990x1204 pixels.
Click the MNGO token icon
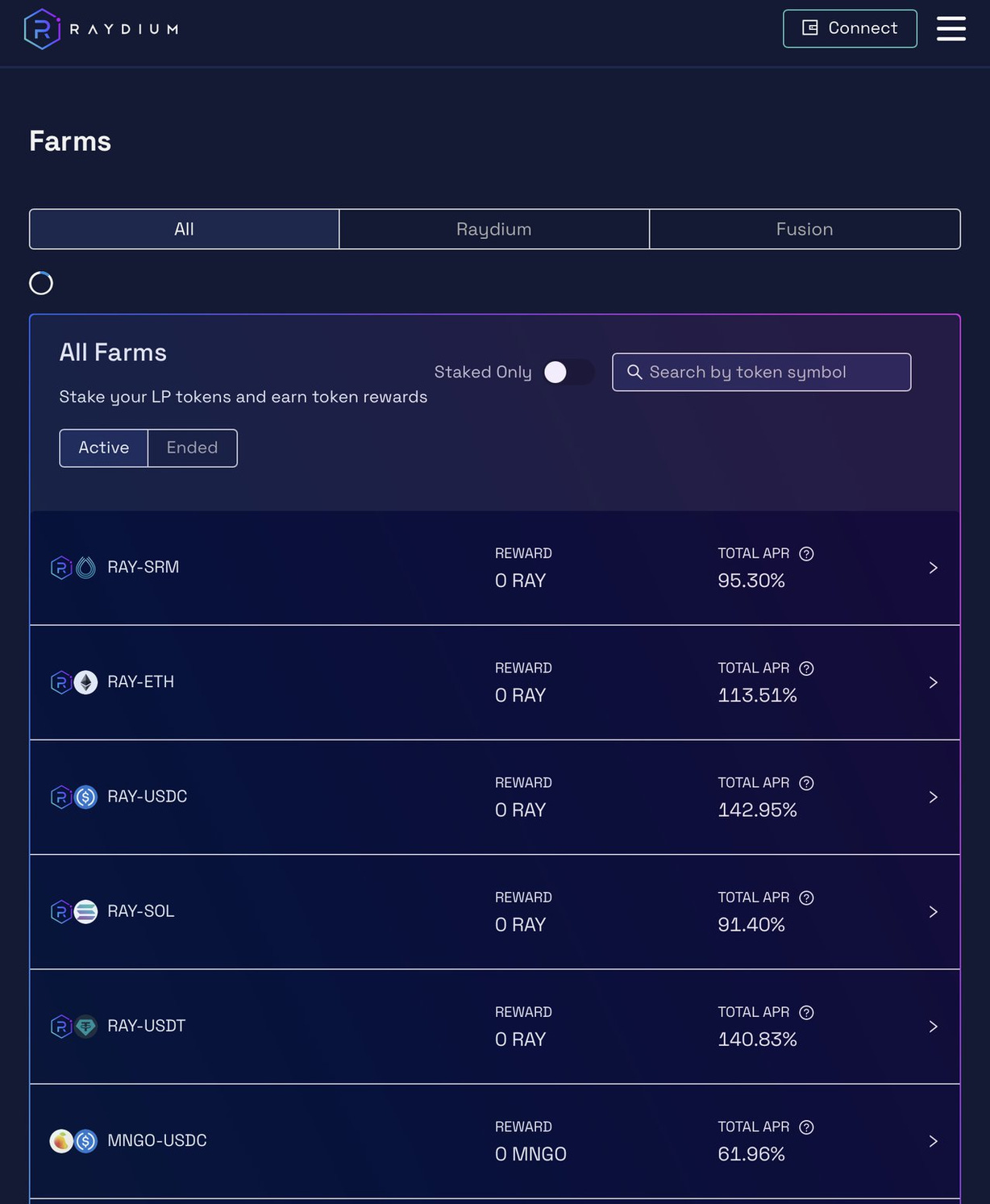pyautogui.click(x=61, y=1140)
